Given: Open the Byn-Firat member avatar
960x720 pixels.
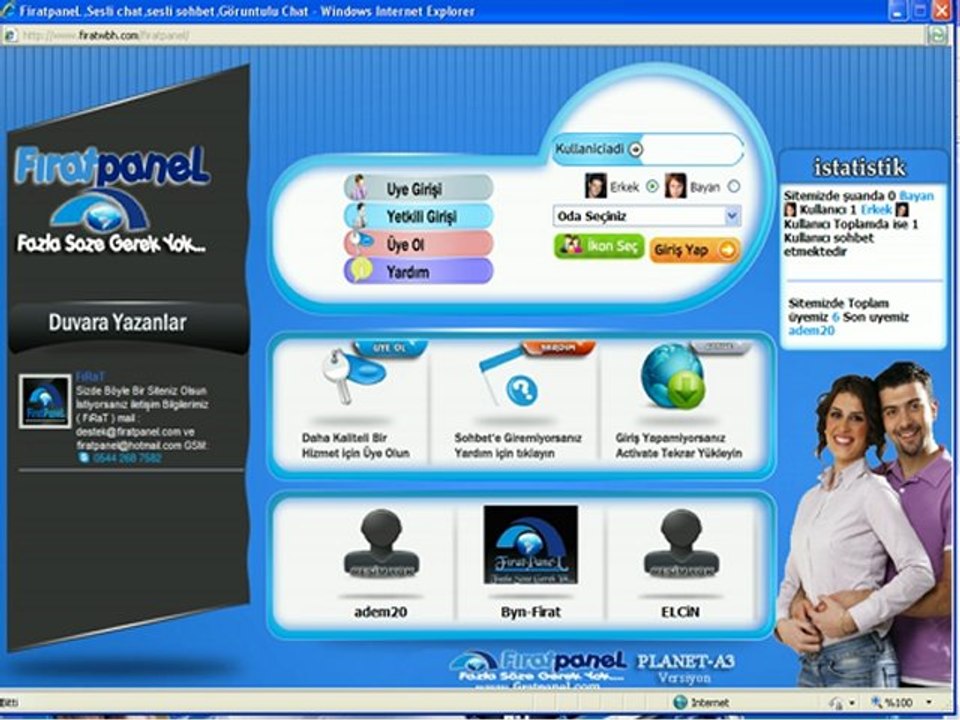Looking at the screenshot, I should click(x=530, y=544).
